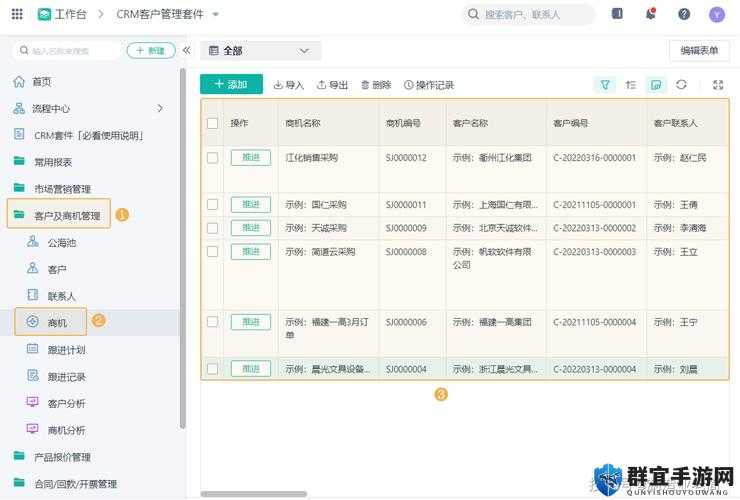Click the filter funnel icon
740x500 pixels.
[x=605, y=85]
